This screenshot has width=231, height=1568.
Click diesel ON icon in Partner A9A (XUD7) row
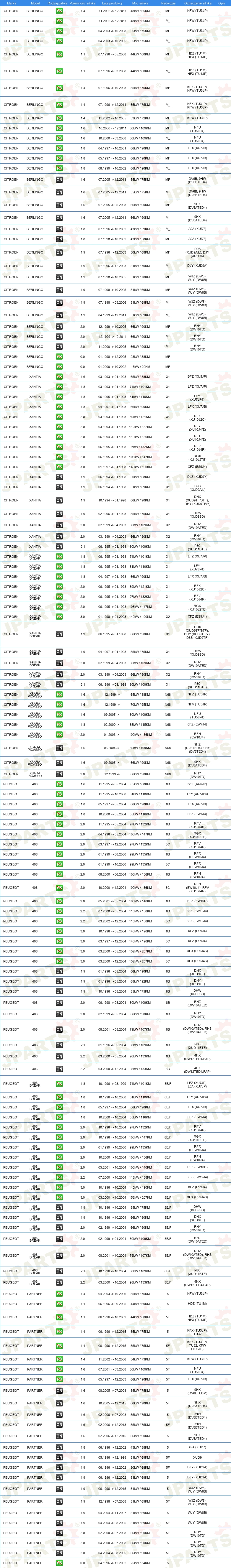(59, 1447)
